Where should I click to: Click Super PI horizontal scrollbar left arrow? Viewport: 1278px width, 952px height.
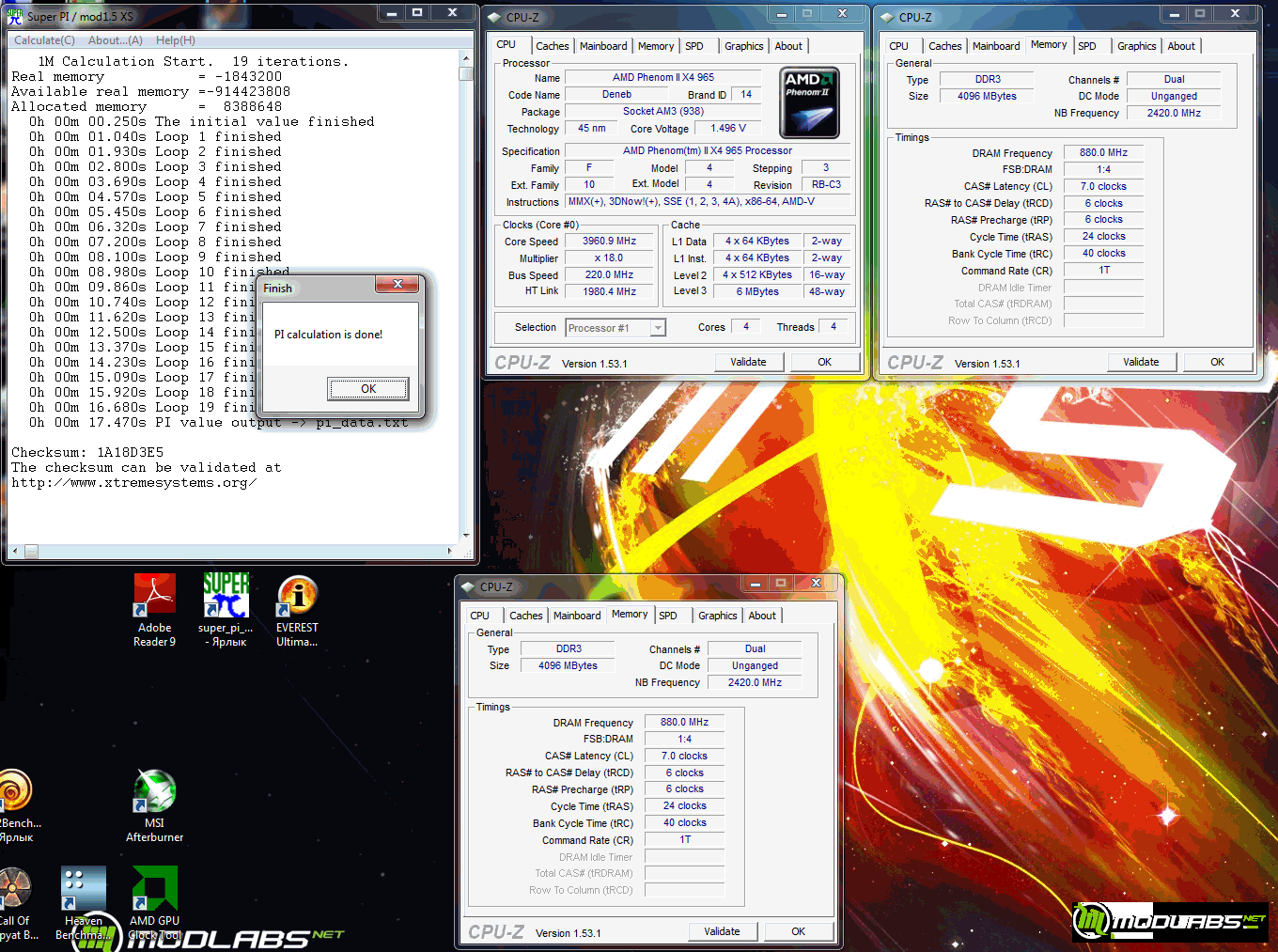coord(14,551)
